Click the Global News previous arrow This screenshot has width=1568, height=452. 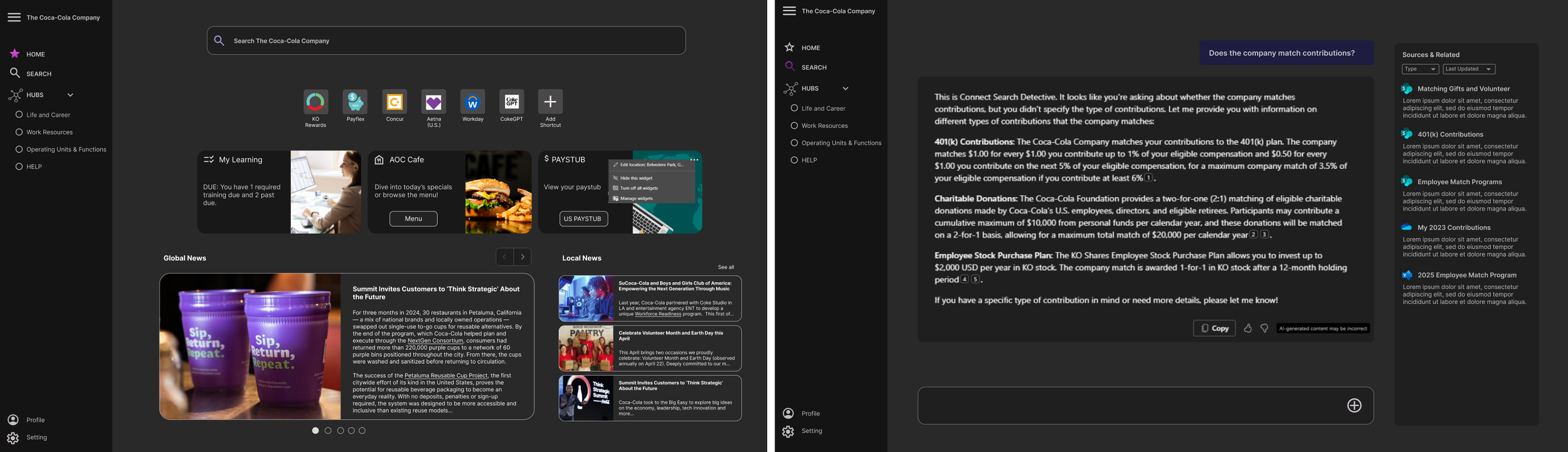click(504, 256)
